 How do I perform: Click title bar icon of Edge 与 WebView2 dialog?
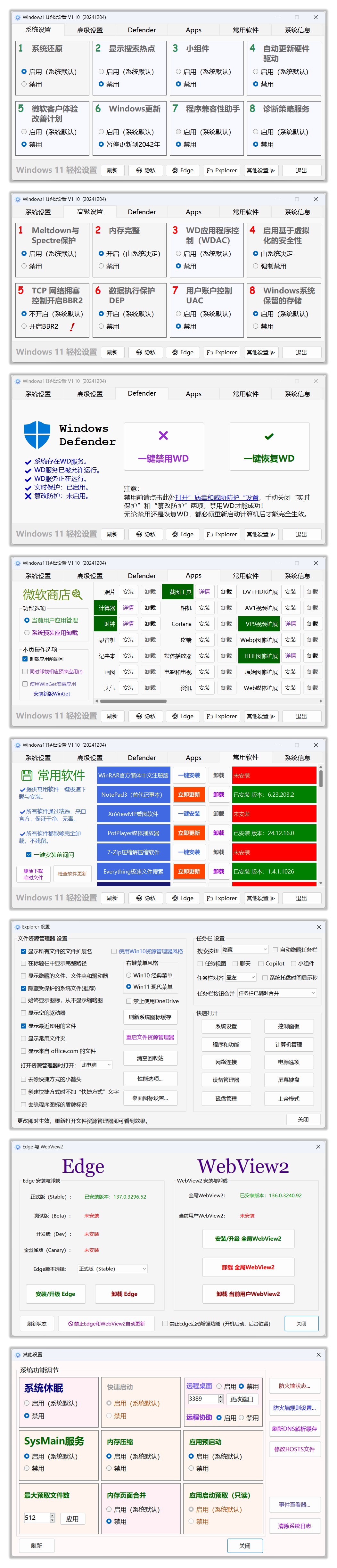(x=18, y=1146)
